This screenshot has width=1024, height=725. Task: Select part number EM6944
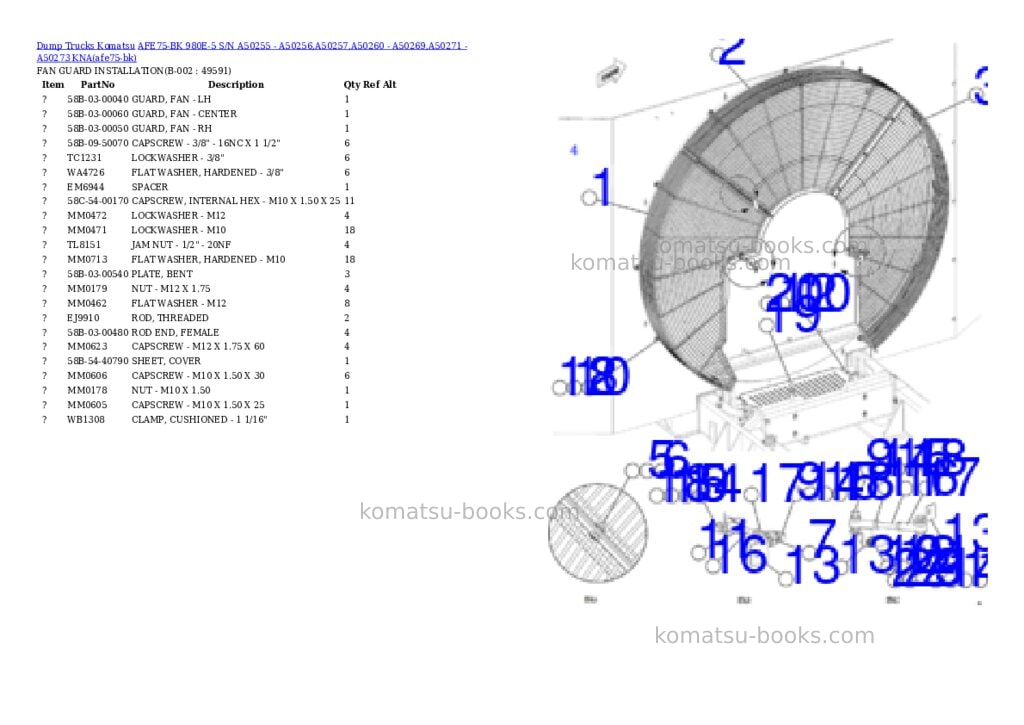(86, 187)
